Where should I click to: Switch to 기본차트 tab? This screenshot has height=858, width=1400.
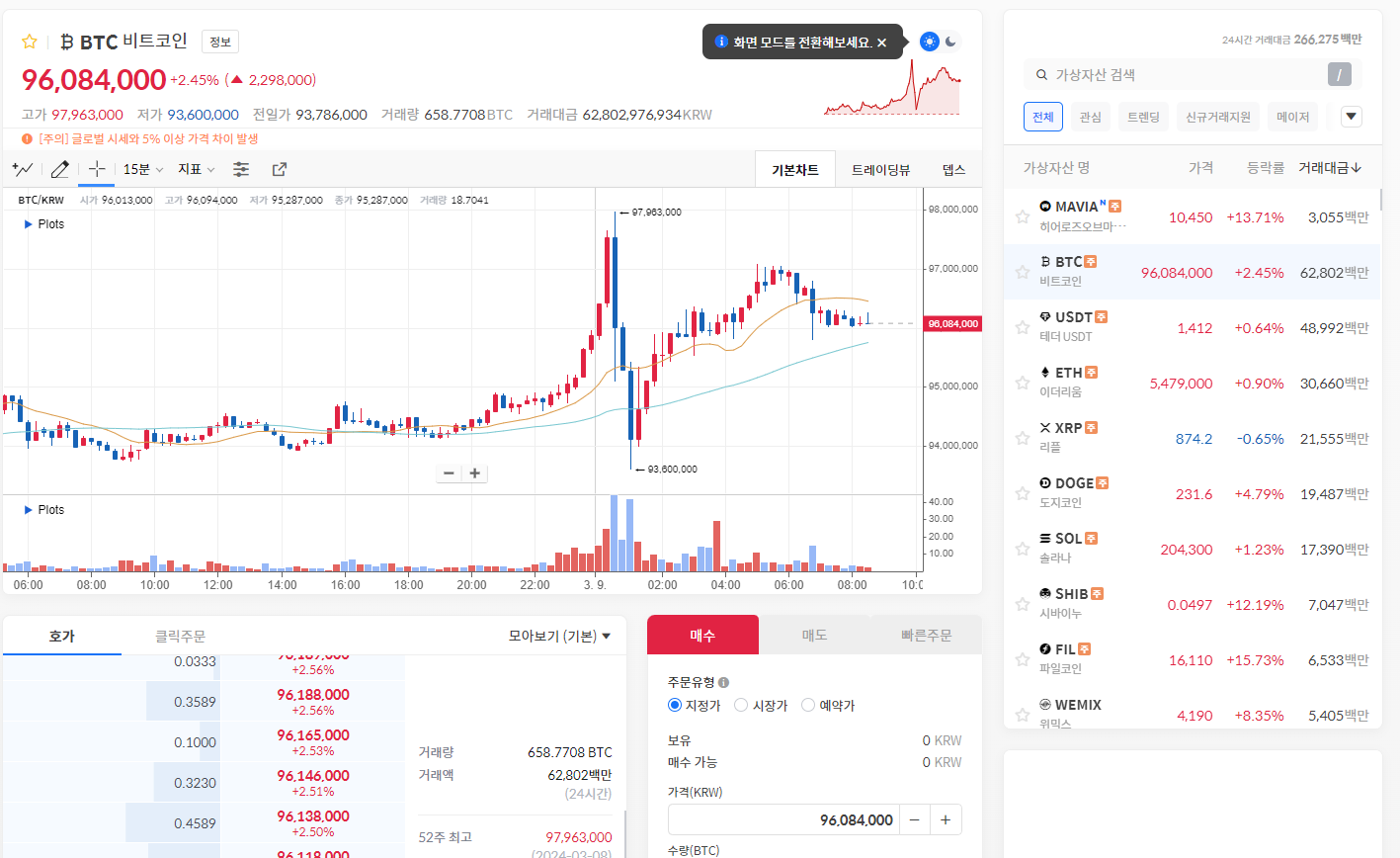[x=795, y=170]
